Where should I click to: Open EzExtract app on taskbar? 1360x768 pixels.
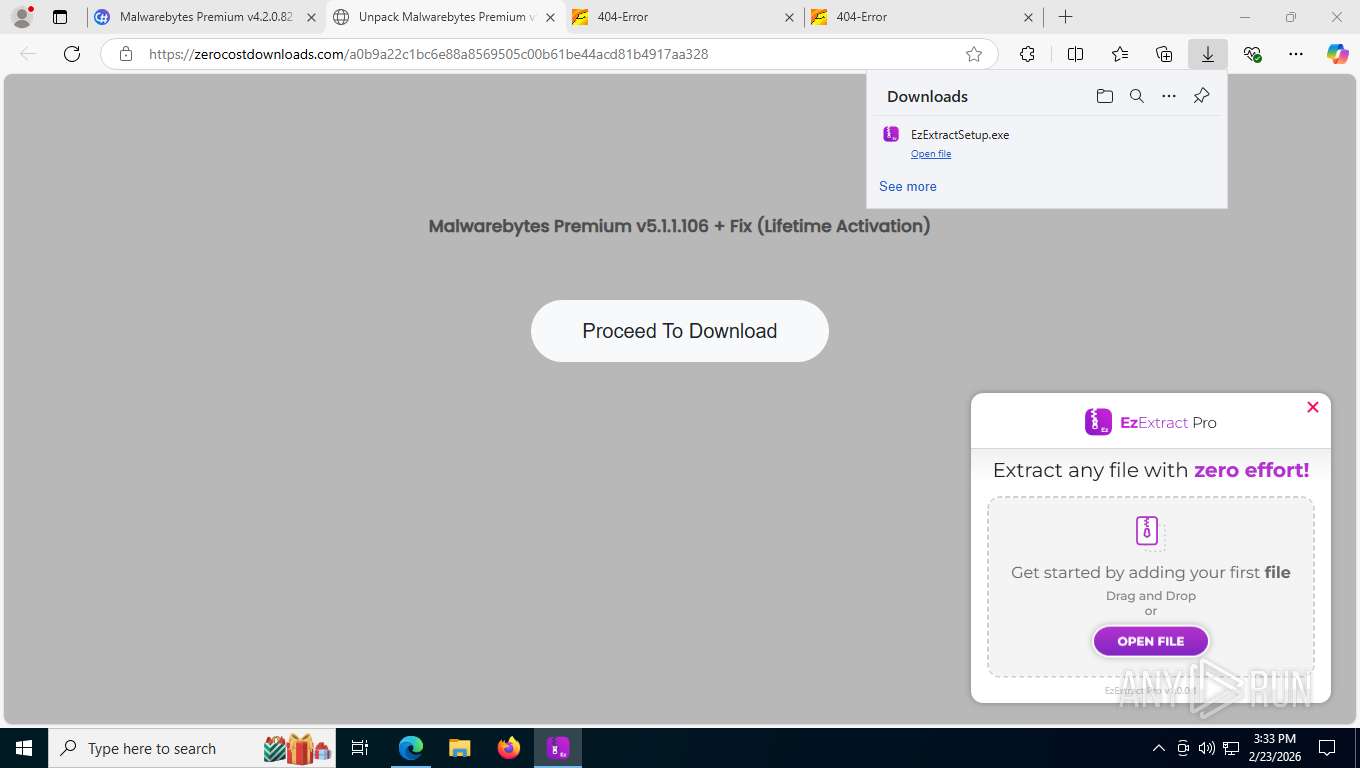(x=558, y=748)
